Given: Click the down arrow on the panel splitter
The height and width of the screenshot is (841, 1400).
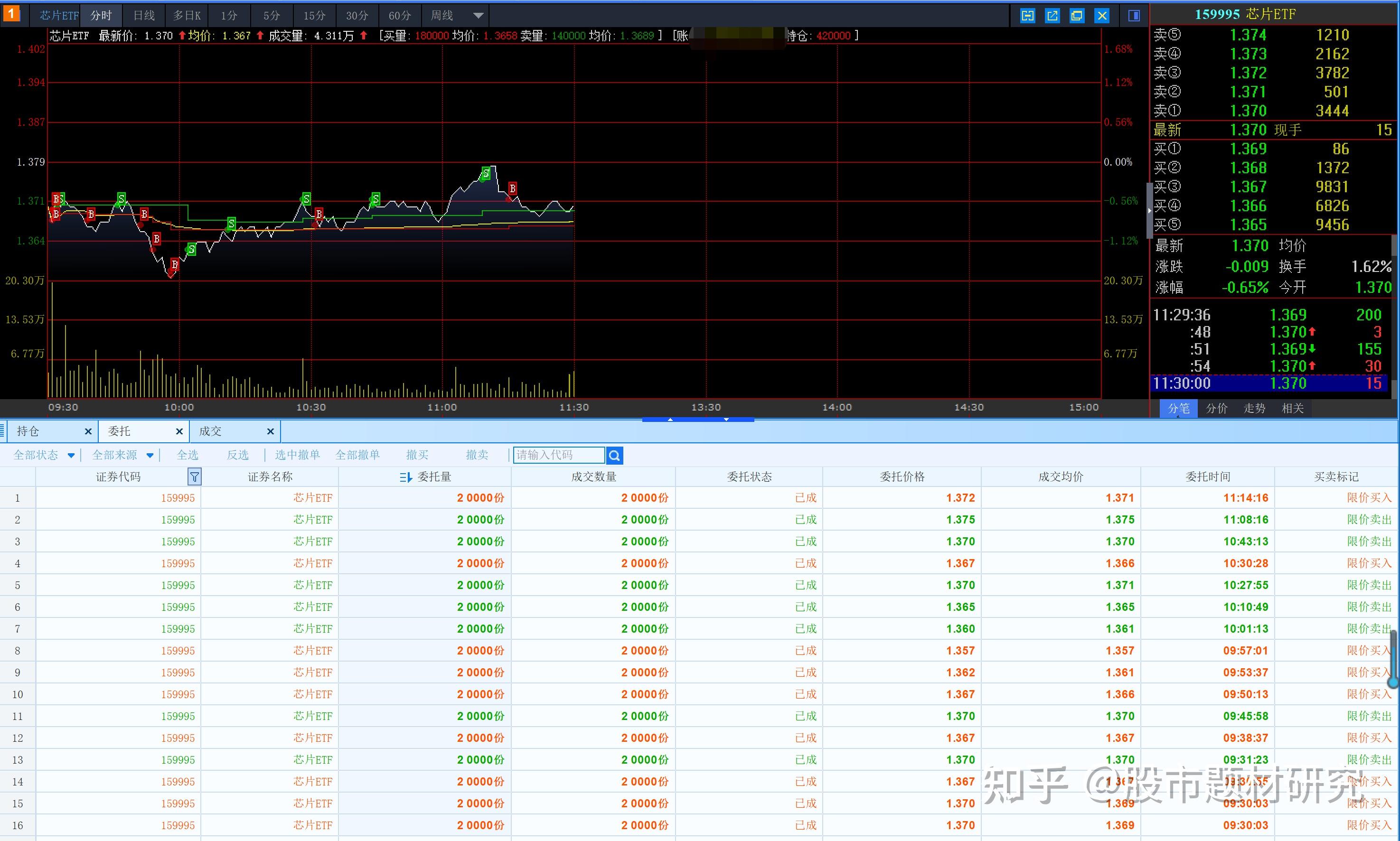Looking at the screenshot, I should 726,420.
